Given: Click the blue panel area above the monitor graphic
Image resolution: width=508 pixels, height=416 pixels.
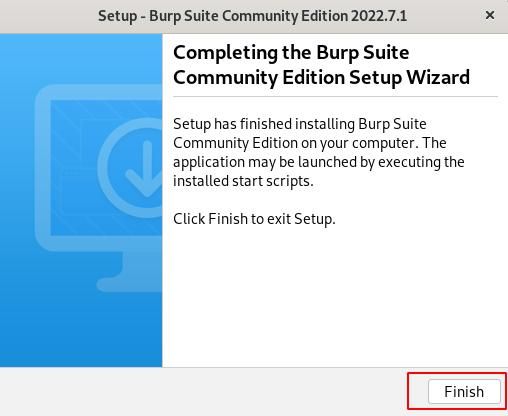Looking at the screenshot, I should pyautogui.click(x=81, y=58).
